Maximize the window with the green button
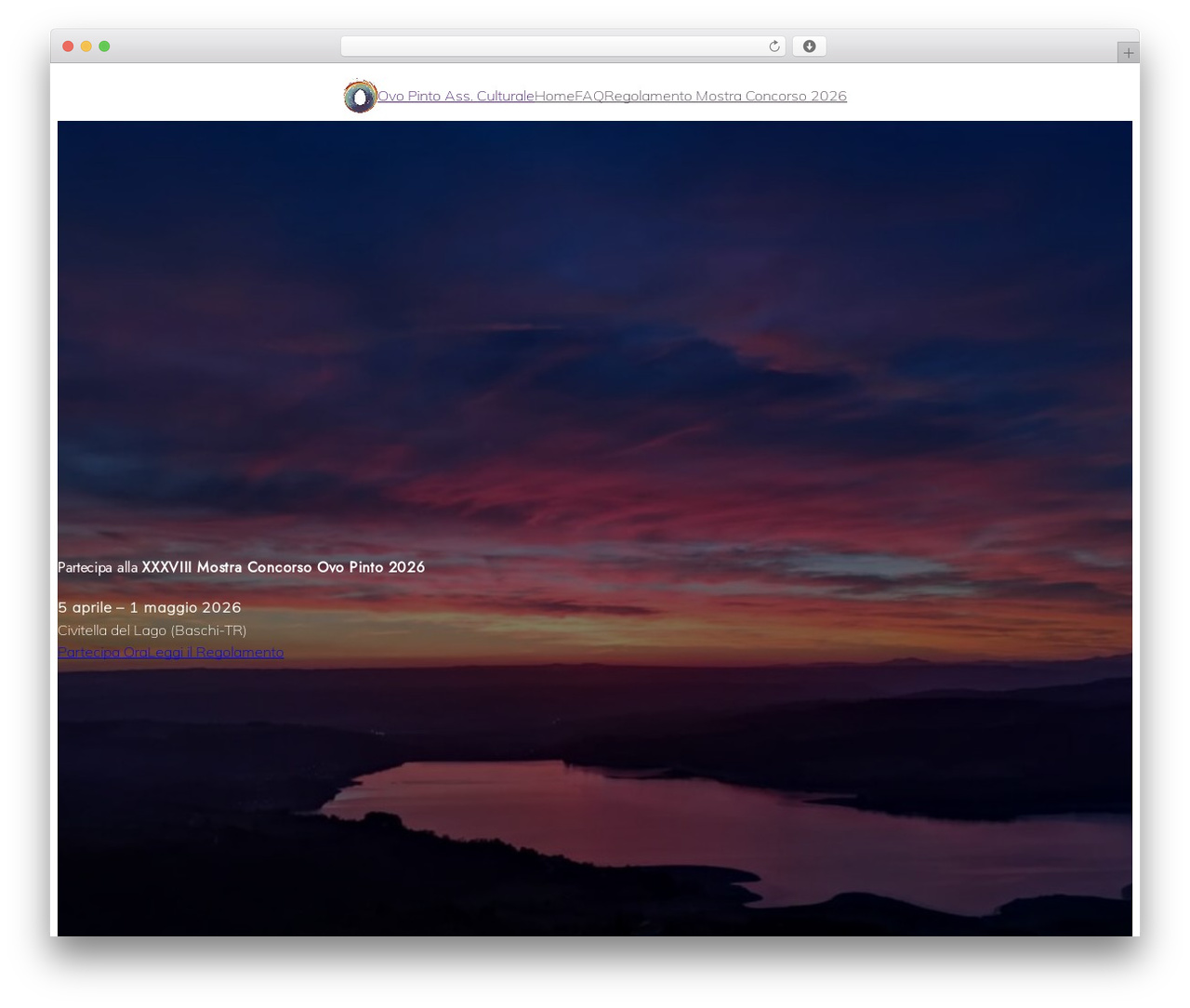Viewport: 1190px width, 1008px height. [x=104, y=46]
